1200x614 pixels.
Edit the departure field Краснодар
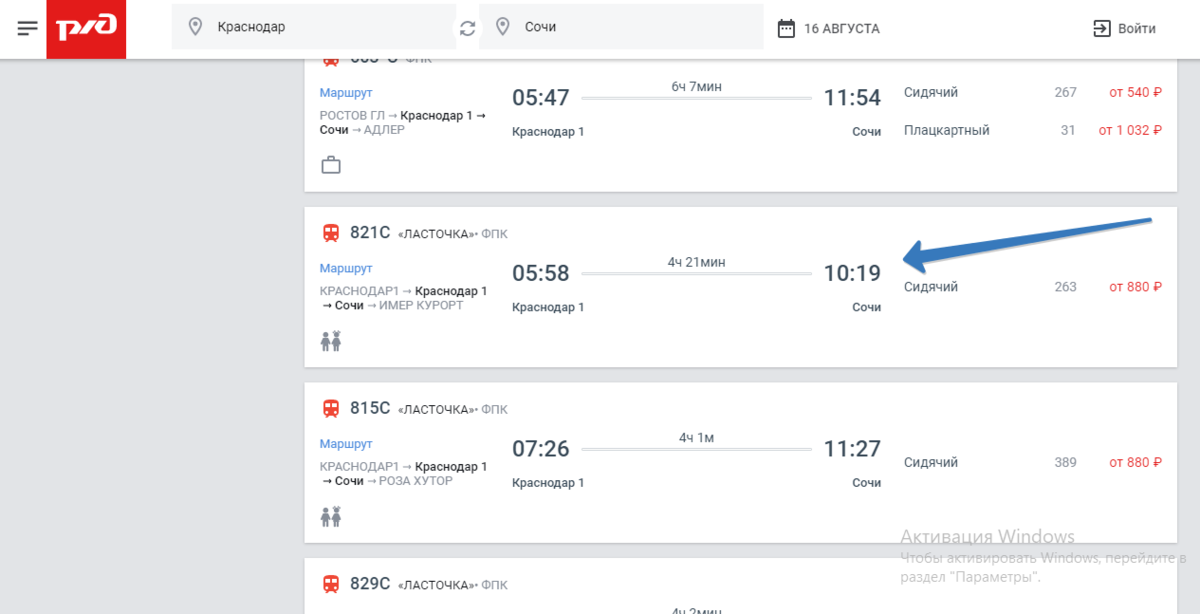[320, 27]
